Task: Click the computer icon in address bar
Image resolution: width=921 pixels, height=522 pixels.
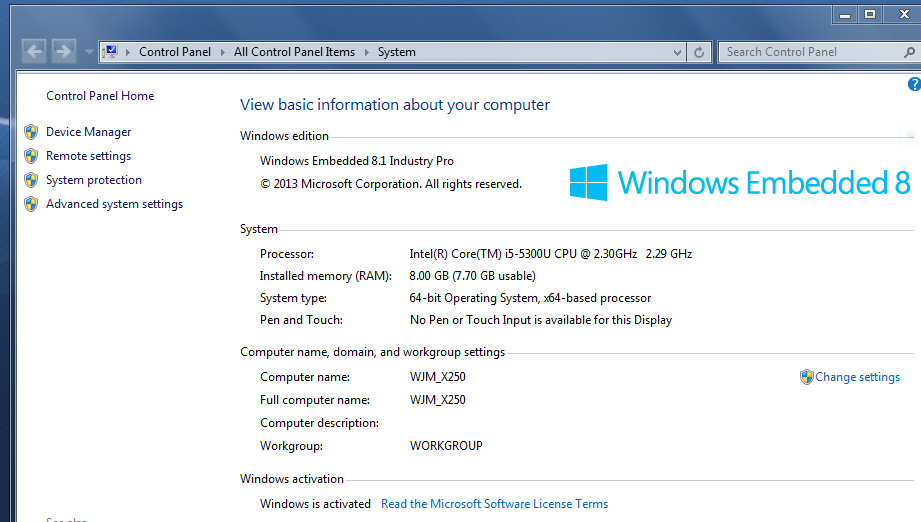Action: coord(110,52)
